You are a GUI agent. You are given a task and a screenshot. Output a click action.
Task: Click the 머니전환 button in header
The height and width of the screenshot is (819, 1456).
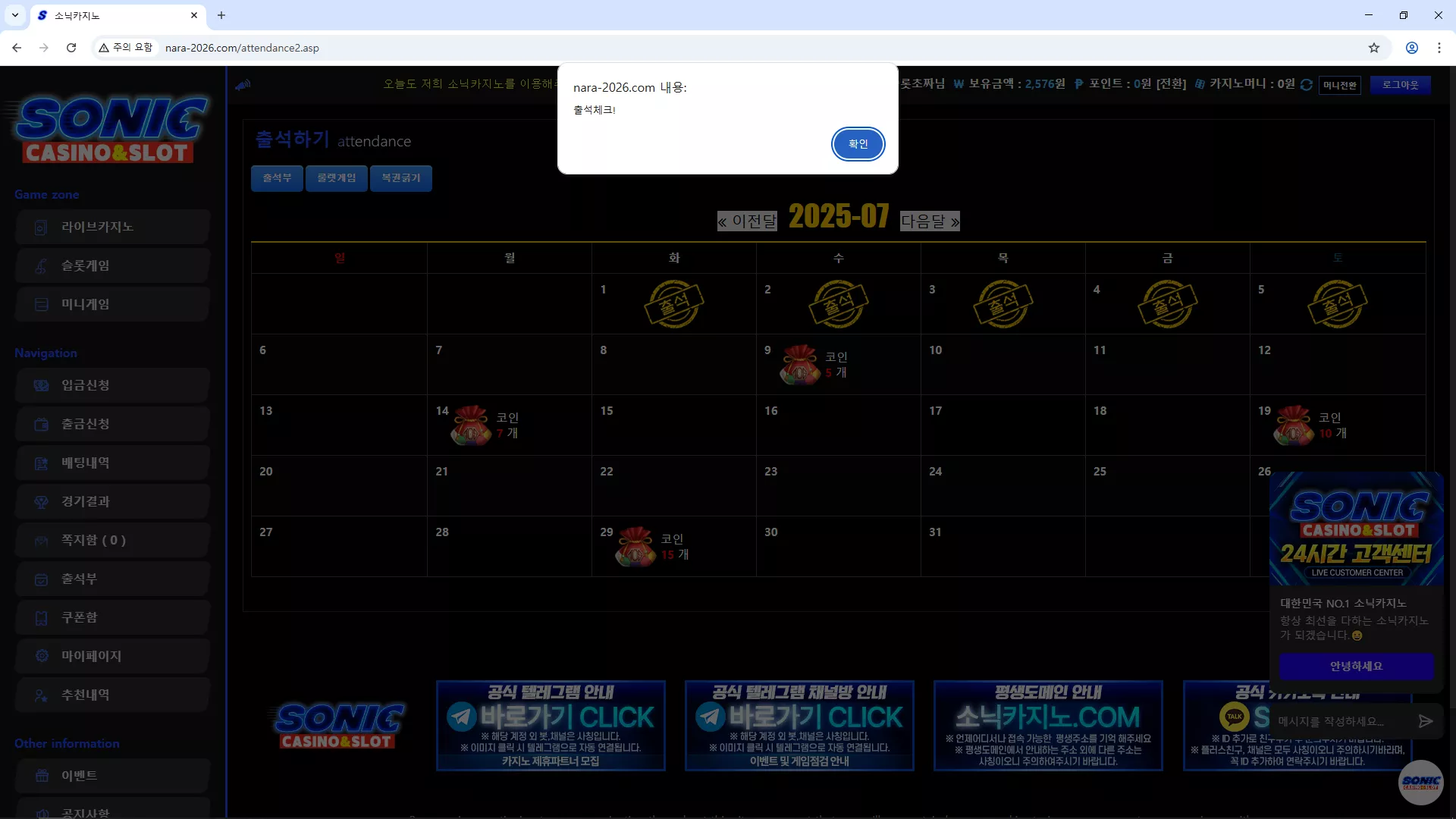point(1340,85)
